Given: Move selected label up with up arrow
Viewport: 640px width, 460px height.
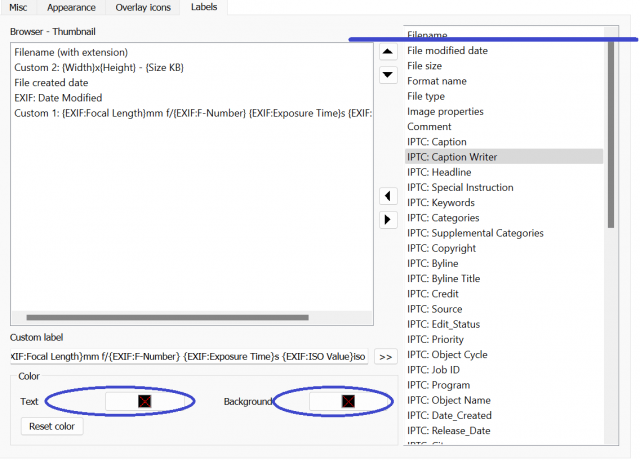Looking at the screenshot, I should pyautogui.click(x=388, y=51).
